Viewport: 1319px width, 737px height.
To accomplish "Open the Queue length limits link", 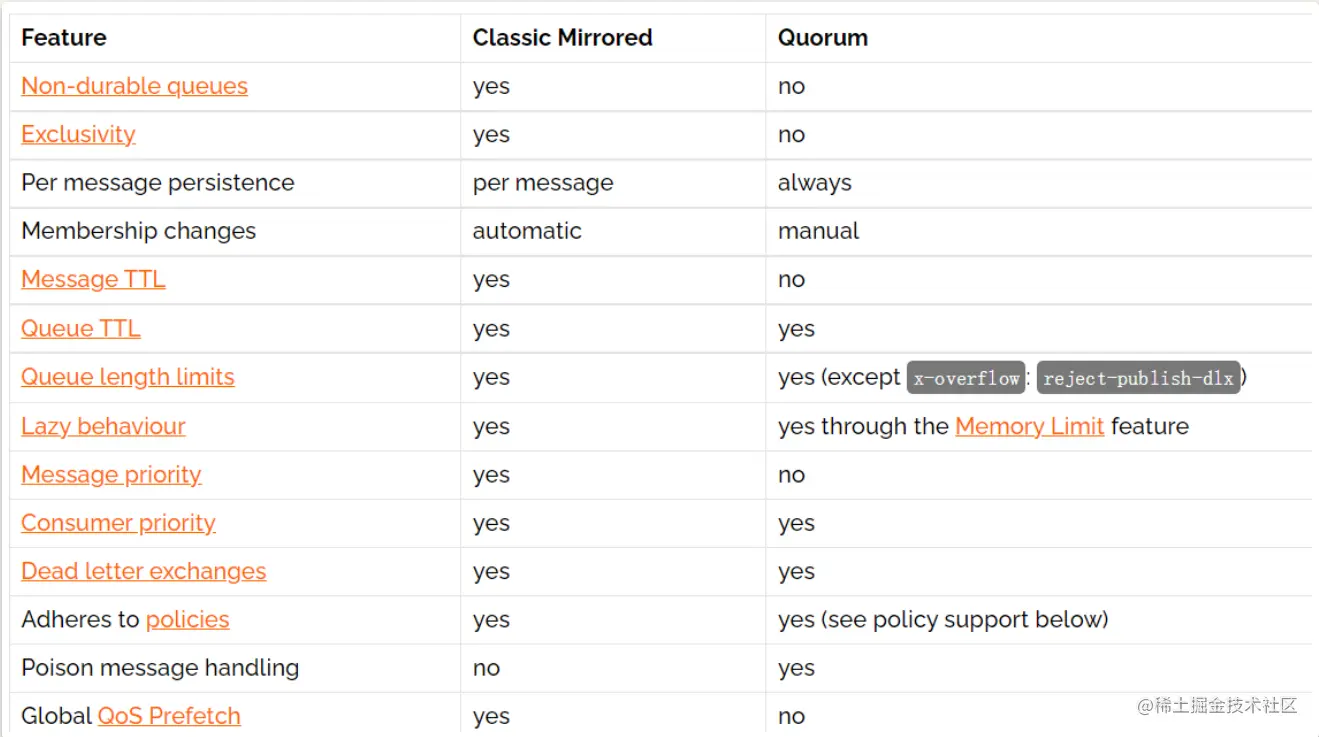I will click(x=128, y=377).
